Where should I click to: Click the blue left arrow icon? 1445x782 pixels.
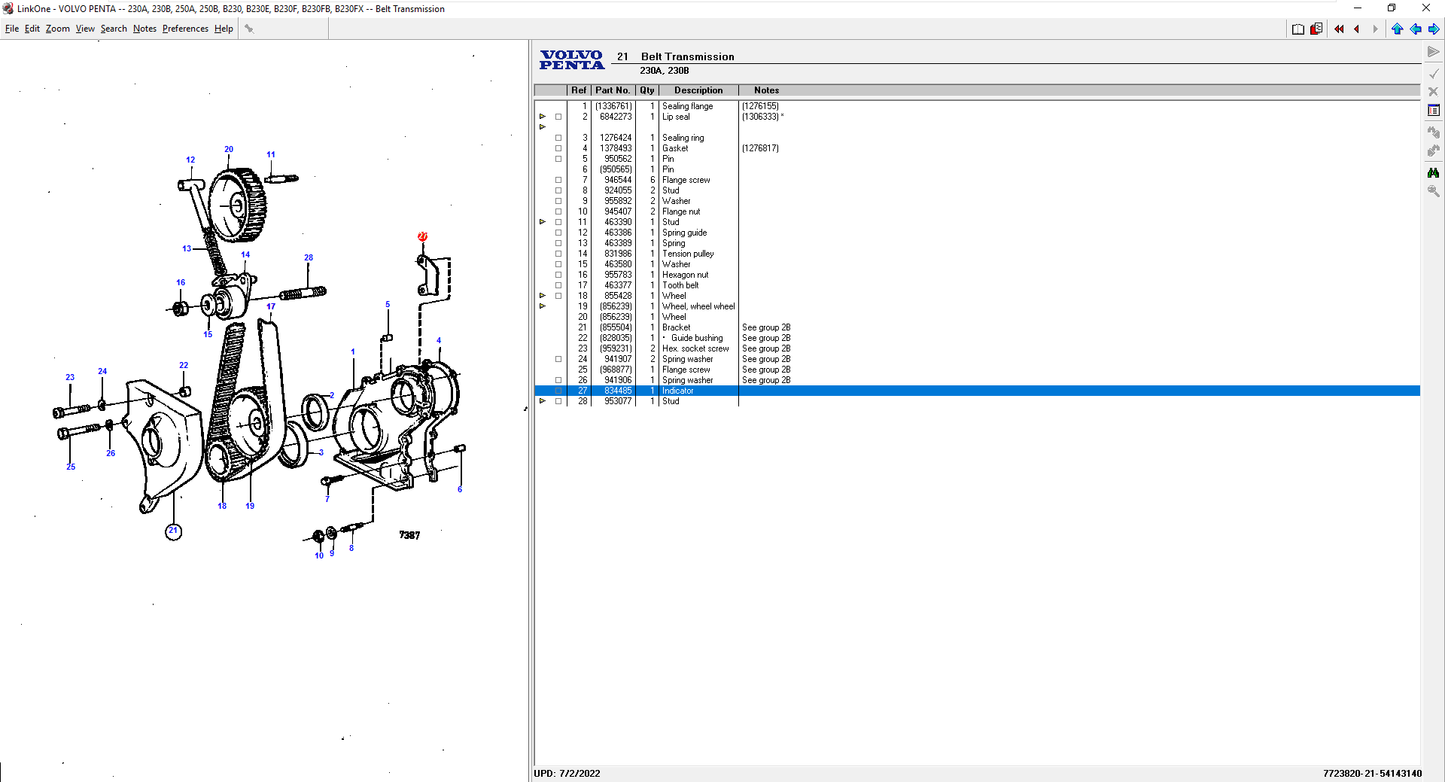(1416, 29)
